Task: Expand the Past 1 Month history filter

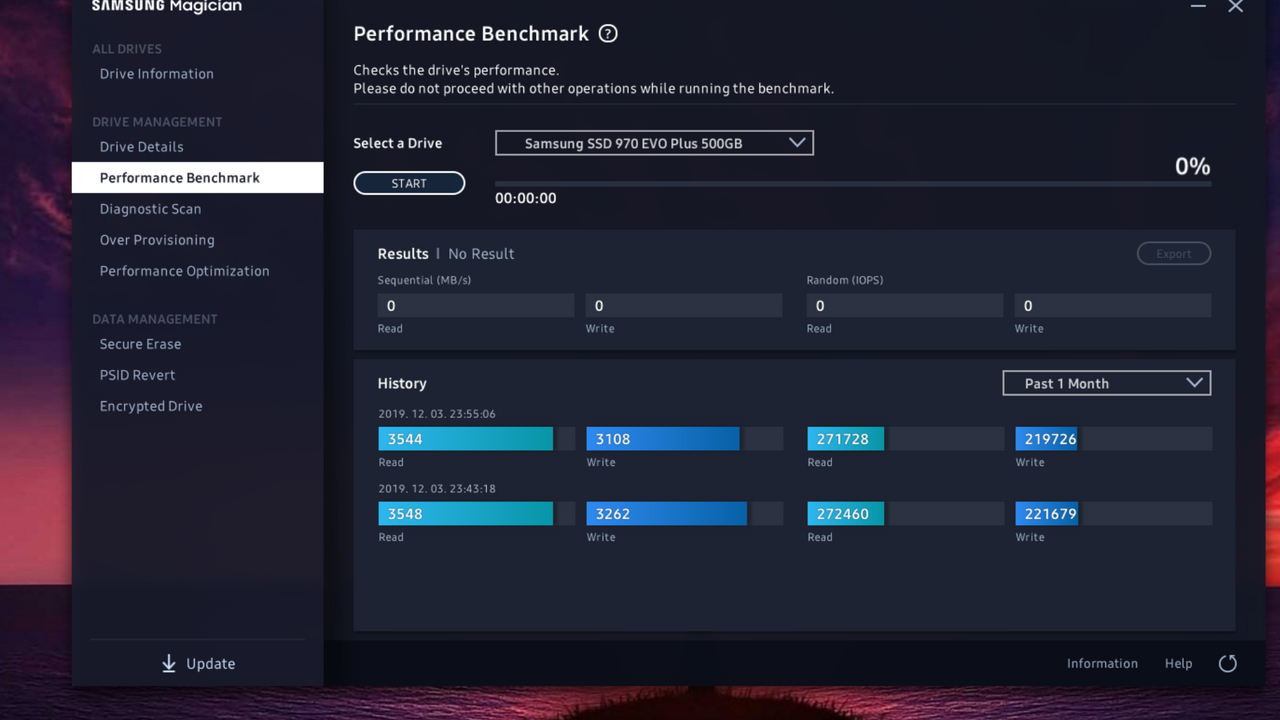Action: [x=1107, y=383]
